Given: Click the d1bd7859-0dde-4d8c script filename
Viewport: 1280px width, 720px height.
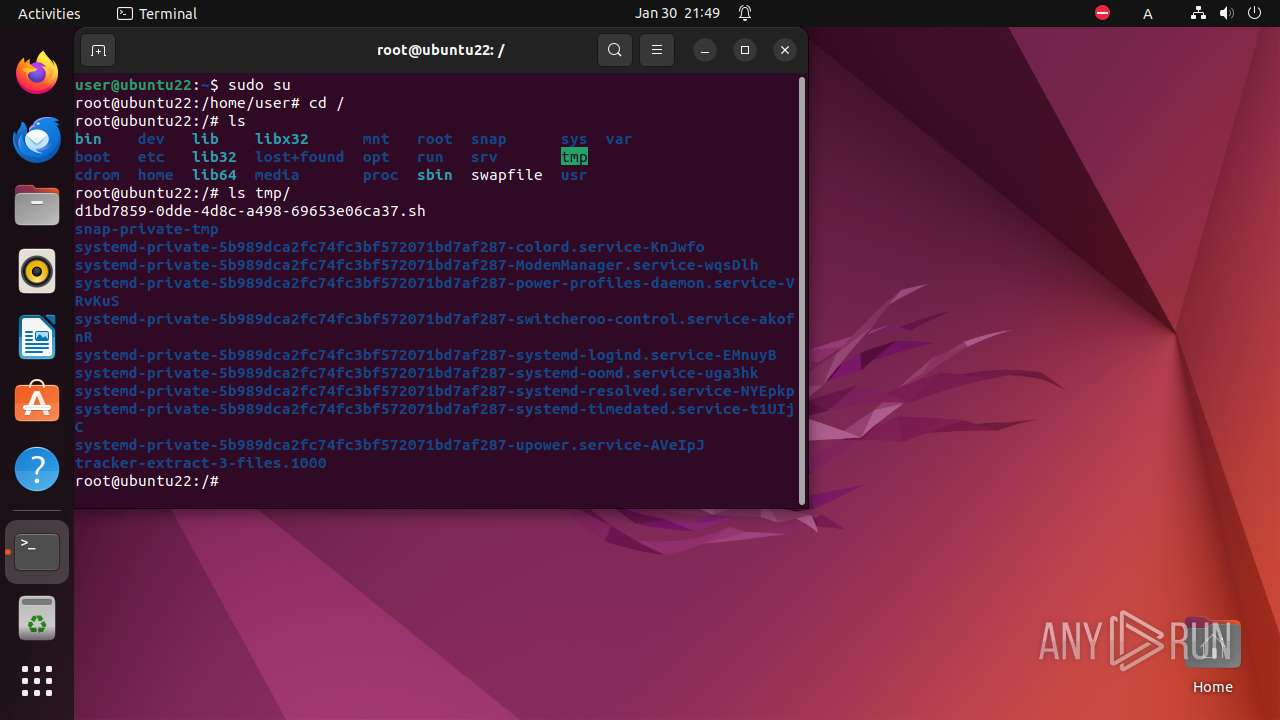Looking at the screenshot, I should point(250,211).
